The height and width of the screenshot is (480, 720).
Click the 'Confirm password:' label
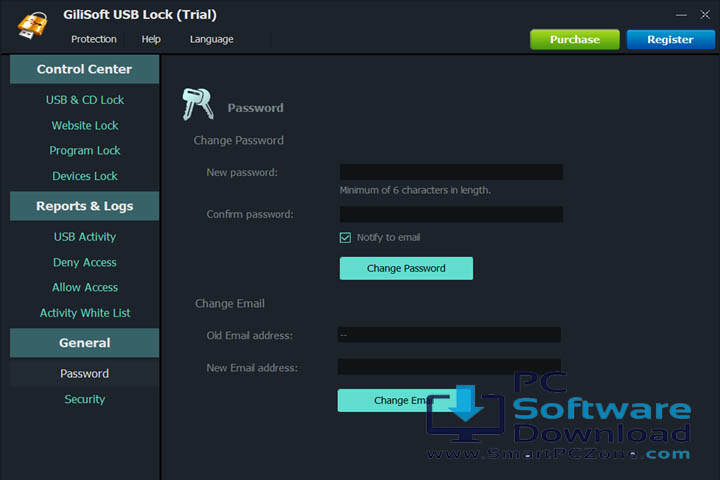point(250,215)
